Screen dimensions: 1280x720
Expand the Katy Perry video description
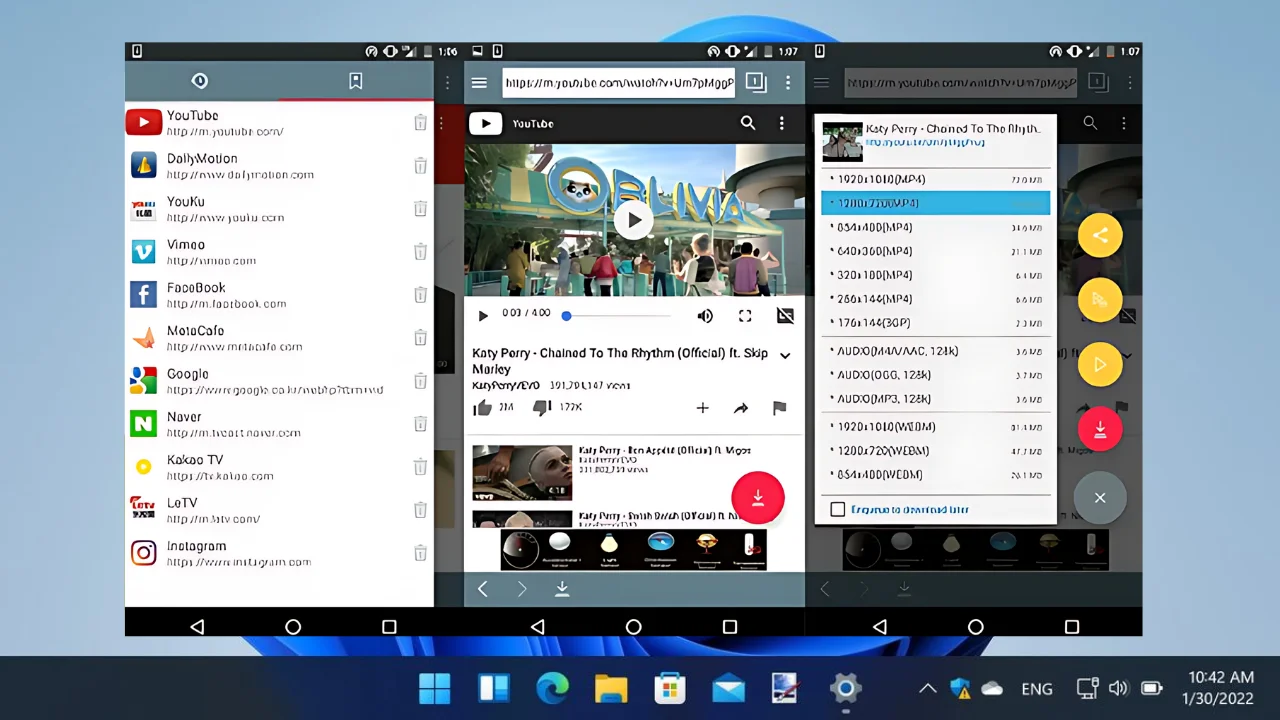click(785, 355)
